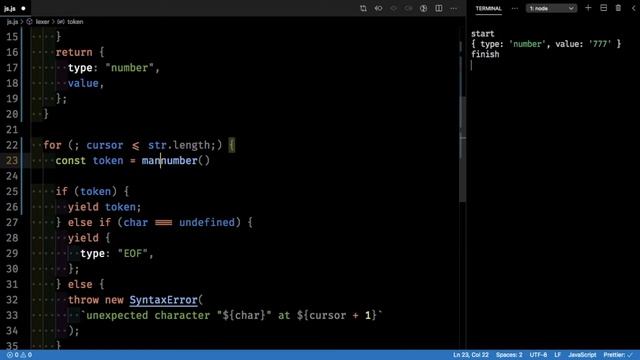Click the 'finish' output line in terminal

(485, 54)
